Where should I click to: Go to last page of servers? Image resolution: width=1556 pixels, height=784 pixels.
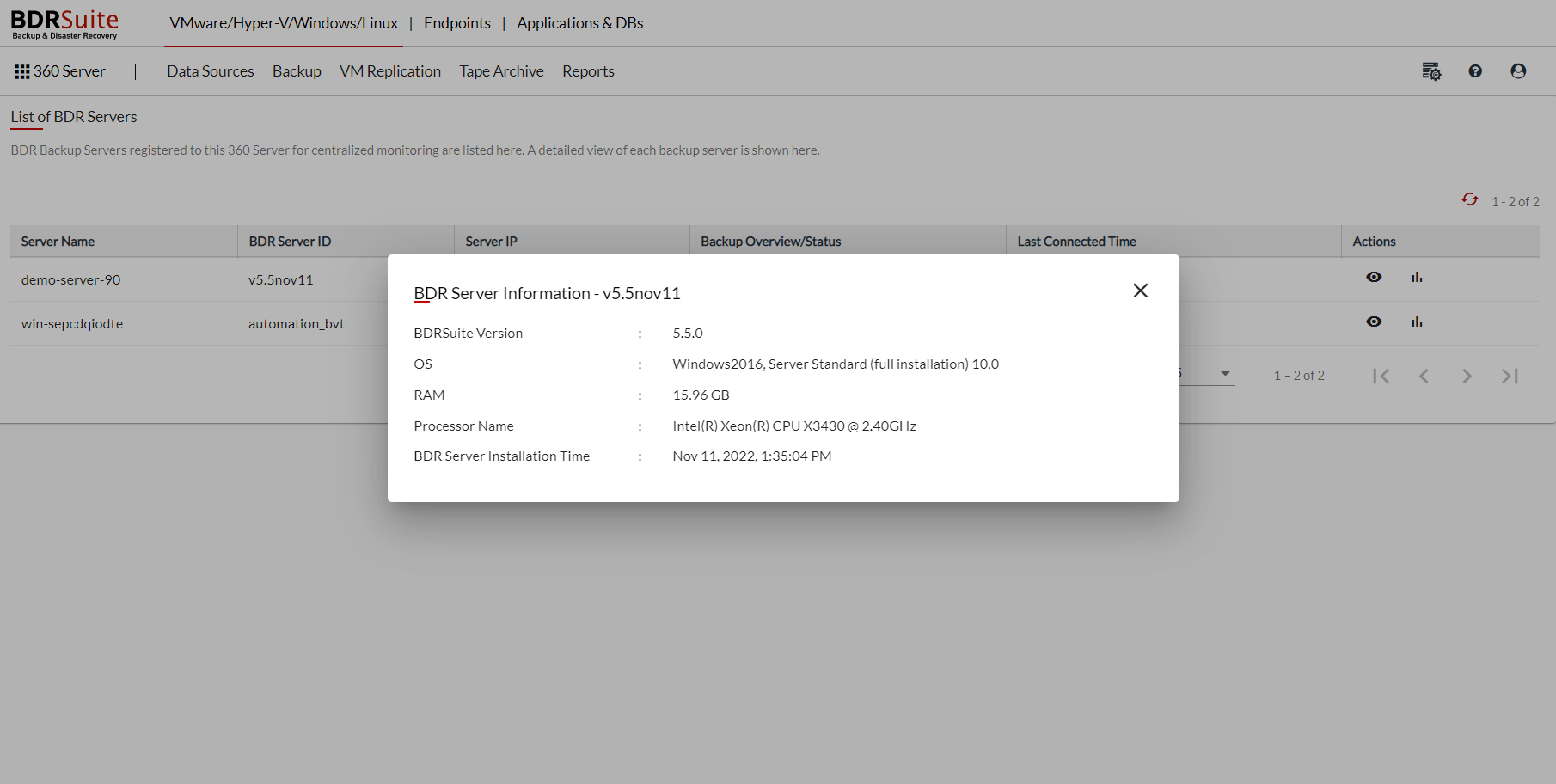point(1510,376)
